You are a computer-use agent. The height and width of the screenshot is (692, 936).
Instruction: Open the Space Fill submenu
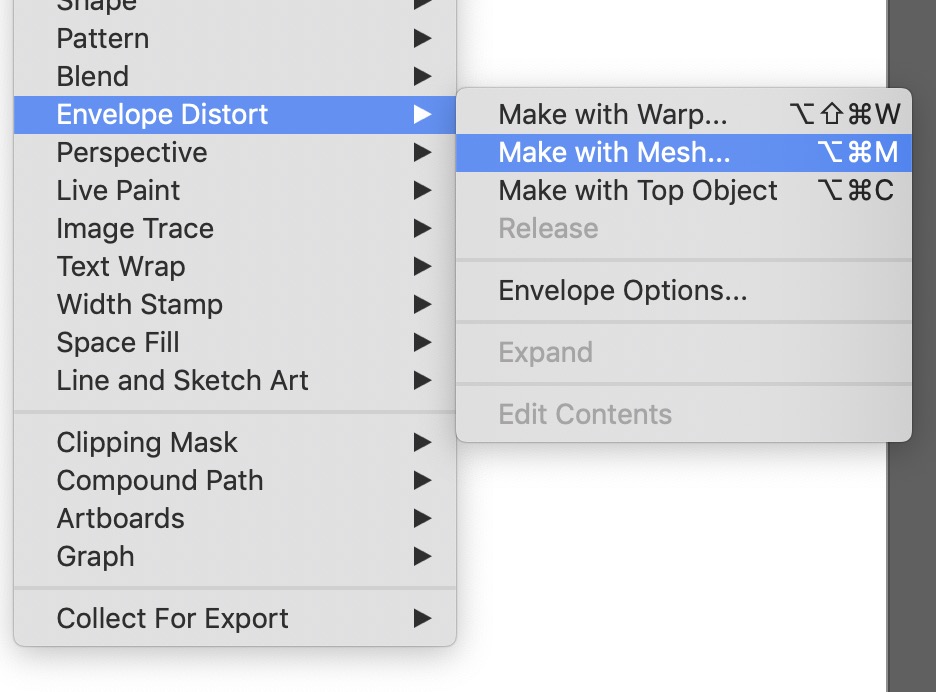118,343
